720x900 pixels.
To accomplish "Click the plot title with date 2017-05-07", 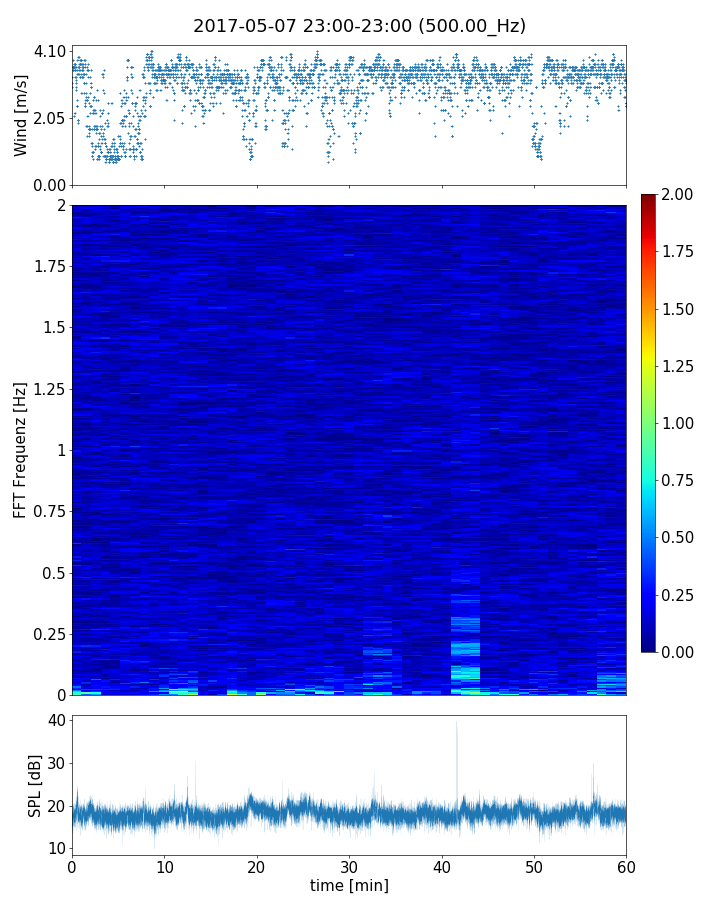I will coord(359,26).
